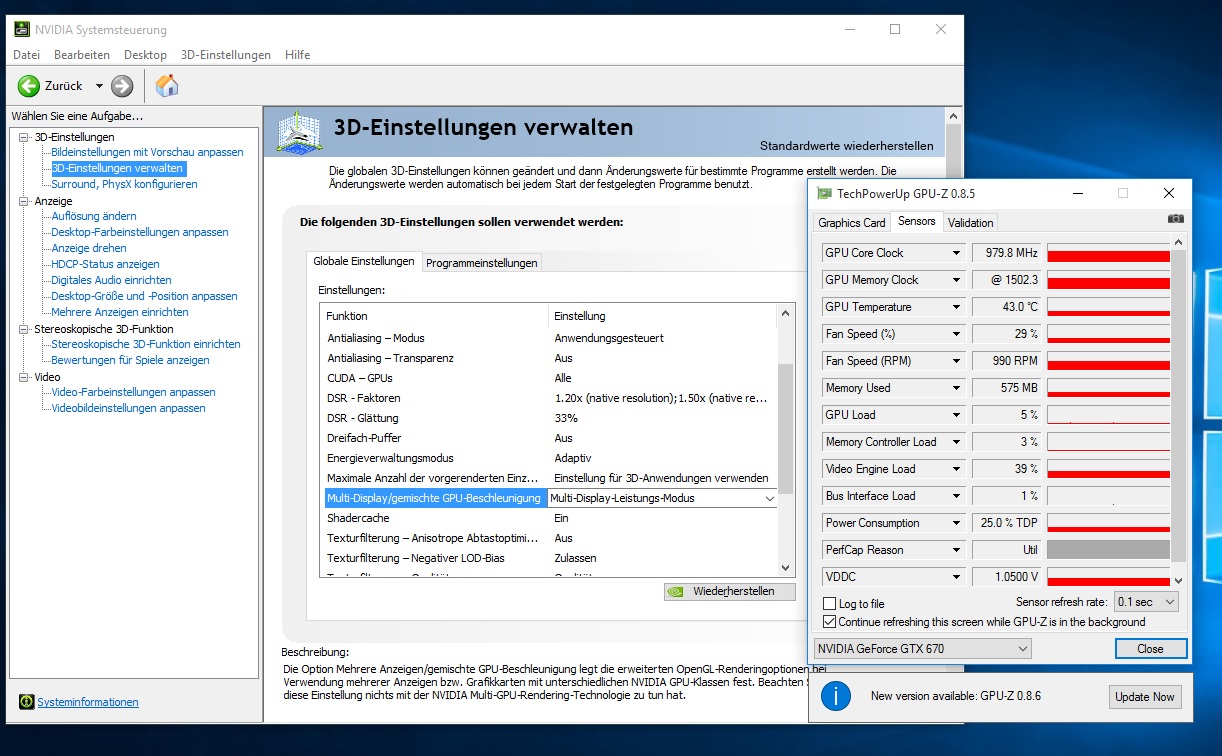Click the Einstellung column header
Screen dimensions: 1222x756
coord(662,315)
